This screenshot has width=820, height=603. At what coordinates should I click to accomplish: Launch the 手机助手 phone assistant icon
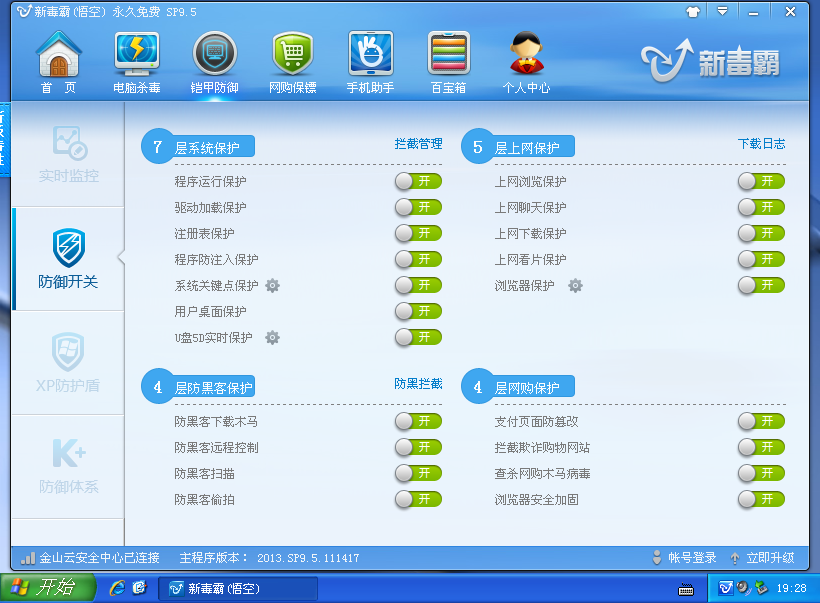pyautogui.click(x=370, y=62)
